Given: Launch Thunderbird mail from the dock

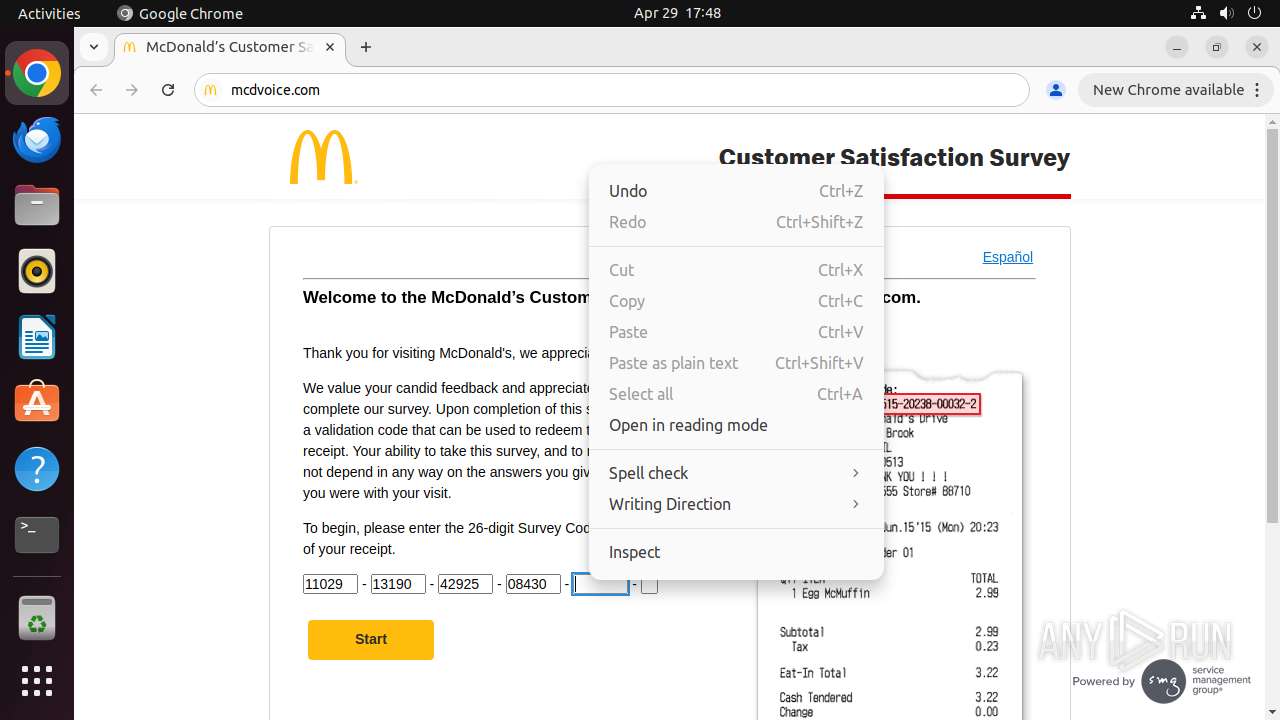Looking at the screenshot, I should coord(37,140).
